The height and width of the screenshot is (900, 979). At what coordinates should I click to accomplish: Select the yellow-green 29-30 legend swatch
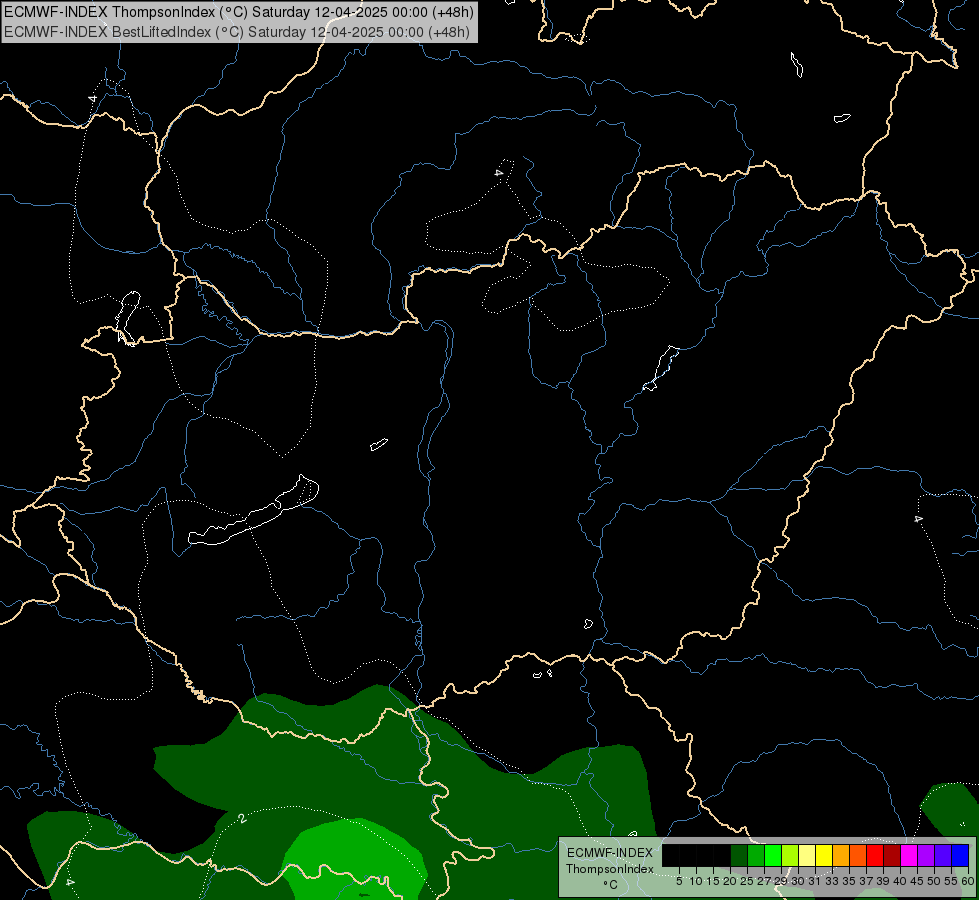tap(790, 855)
